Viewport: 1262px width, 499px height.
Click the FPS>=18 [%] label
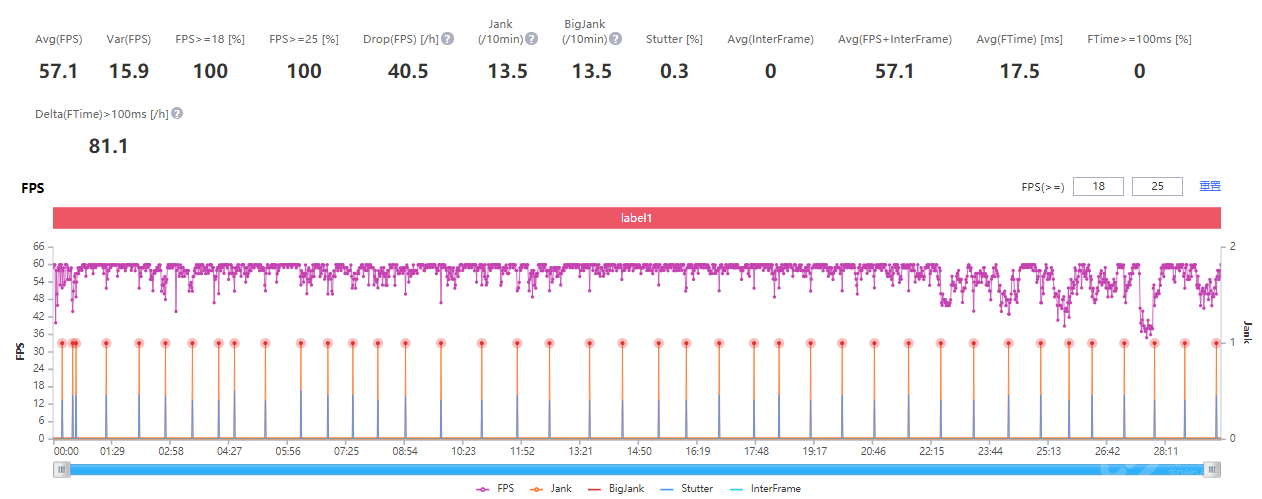[x=210, y=39]
